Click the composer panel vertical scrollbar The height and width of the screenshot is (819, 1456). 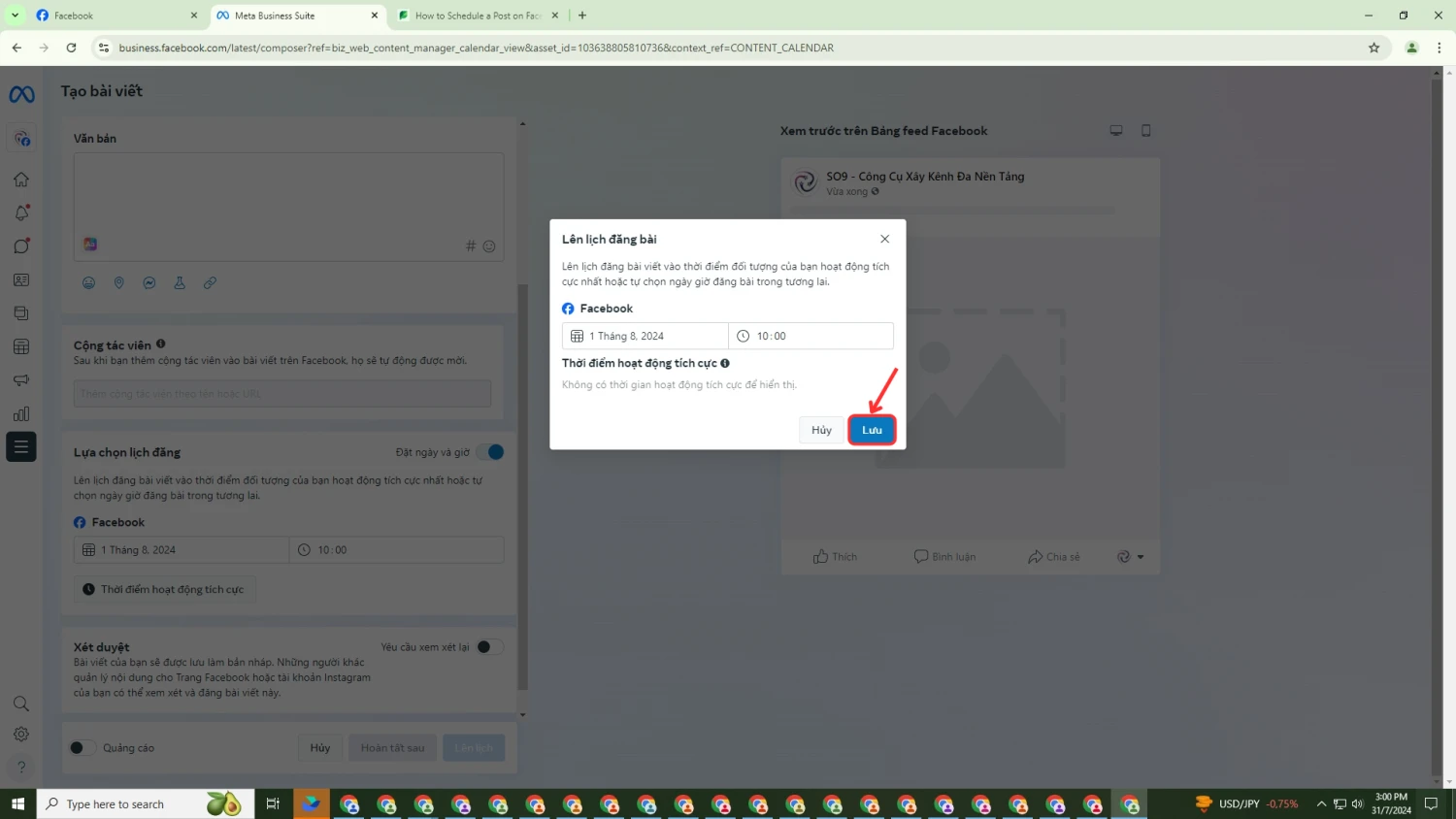[x=522, y=485]
